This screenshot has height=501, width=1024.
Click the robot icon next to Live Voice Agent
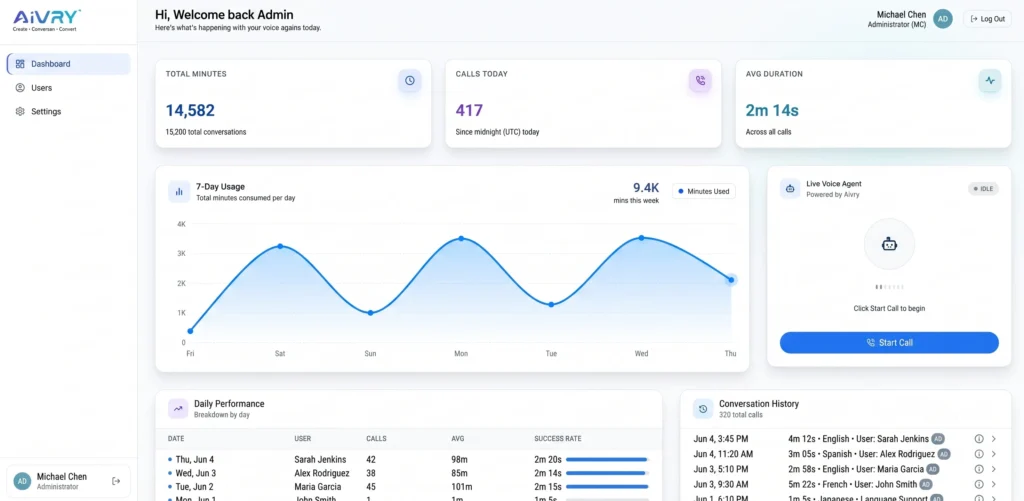point(790,189)
